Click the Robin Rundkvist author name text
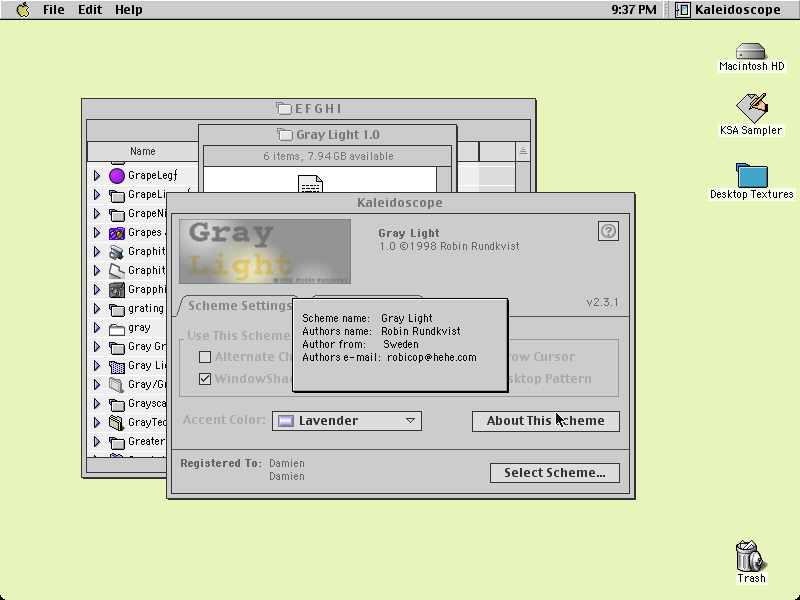This screenshot has width=800, height=600. 421,331
